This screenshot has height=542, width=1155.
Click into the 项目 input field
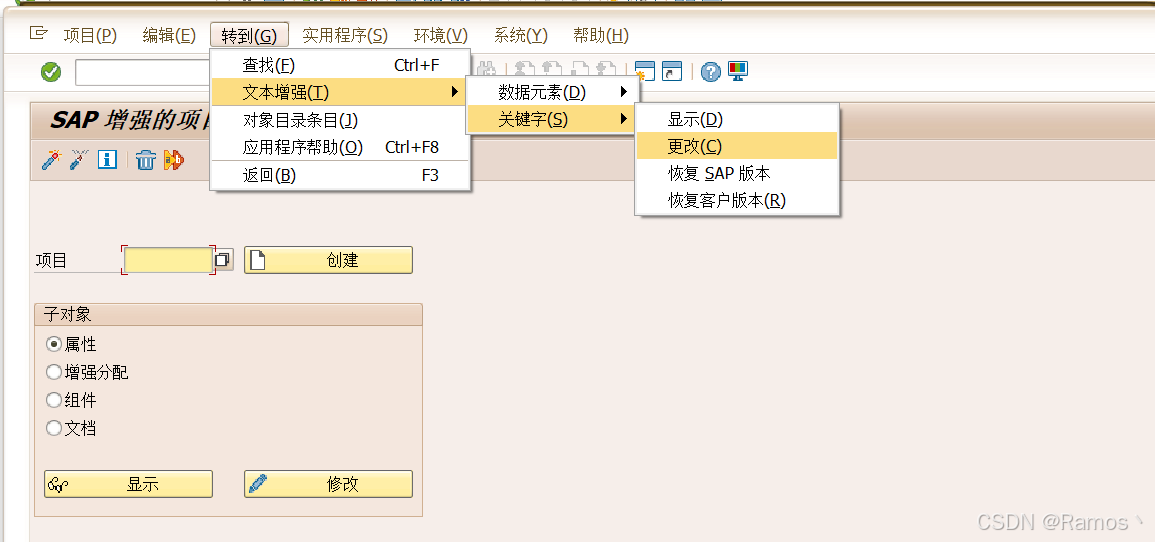(169, 260)
